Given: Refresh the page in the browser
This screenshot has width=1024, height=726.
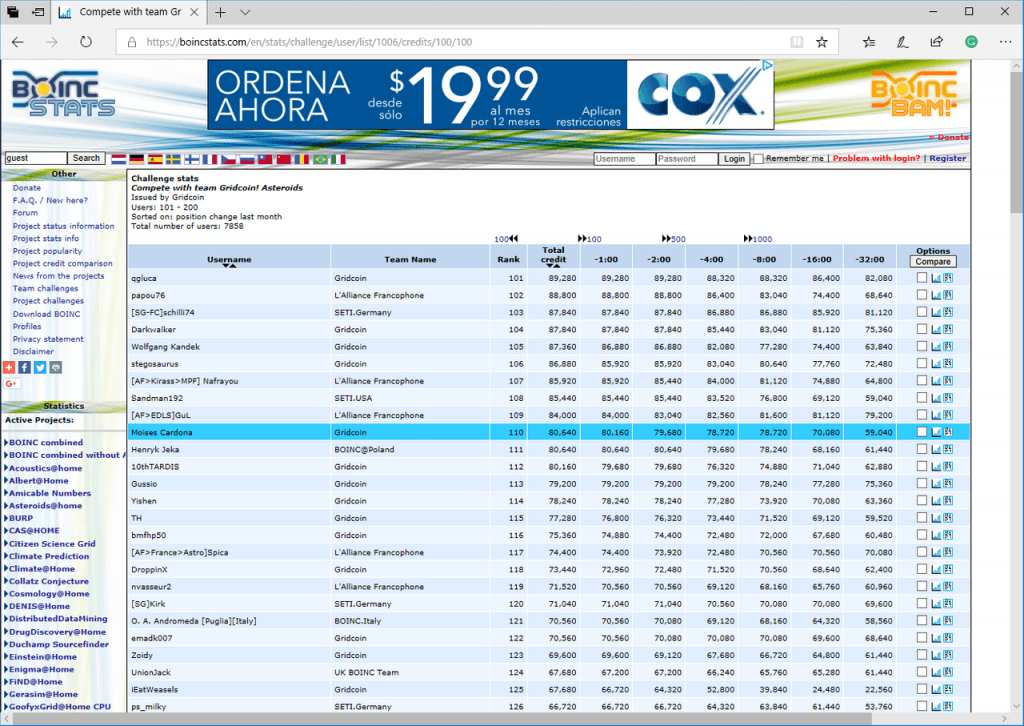Looking at the screenshot, I should [x=86, y=42].
